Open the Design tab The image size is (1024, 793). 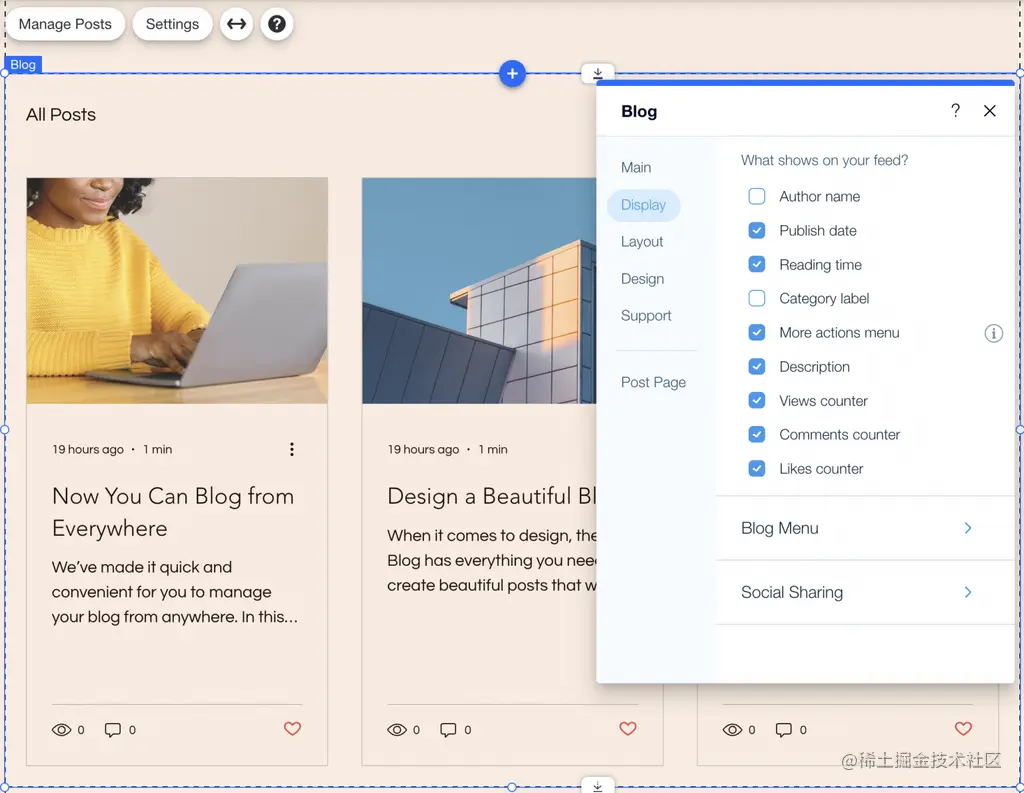point(643,279)
